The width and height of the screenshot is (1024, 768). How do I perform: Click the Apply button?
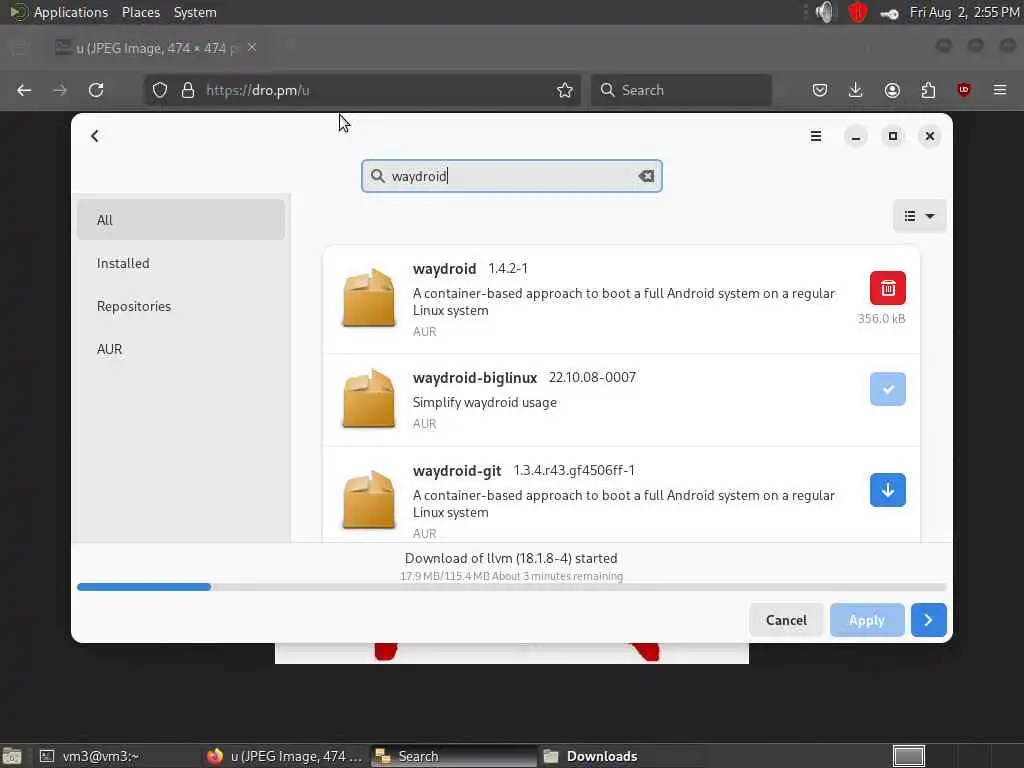pyautogui.click(x=867, y=620)
